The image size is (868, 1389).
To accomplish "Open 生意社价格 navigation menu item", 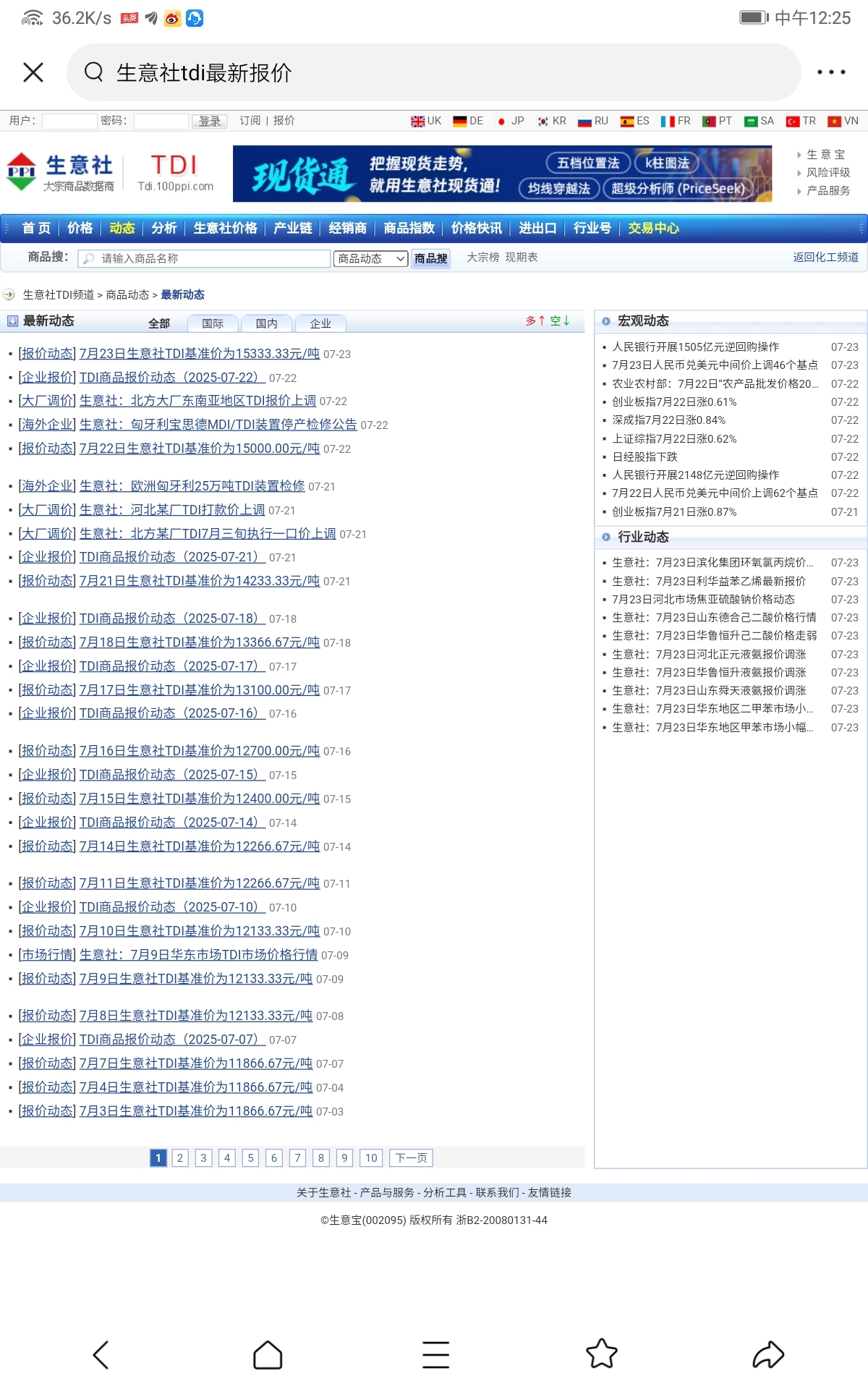I will click(x=226, y=228).
